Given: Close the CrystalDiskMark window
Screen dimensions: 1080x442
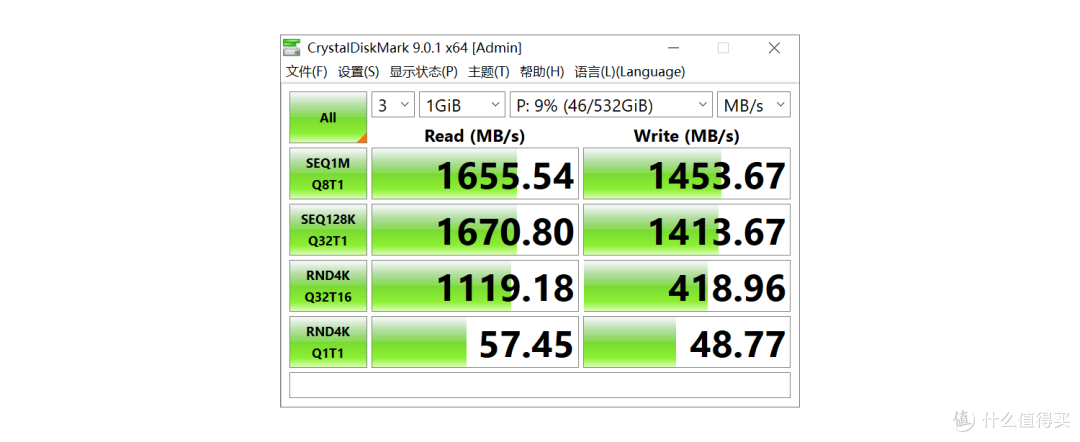Looking at the screenshot, I should point(774,48).
